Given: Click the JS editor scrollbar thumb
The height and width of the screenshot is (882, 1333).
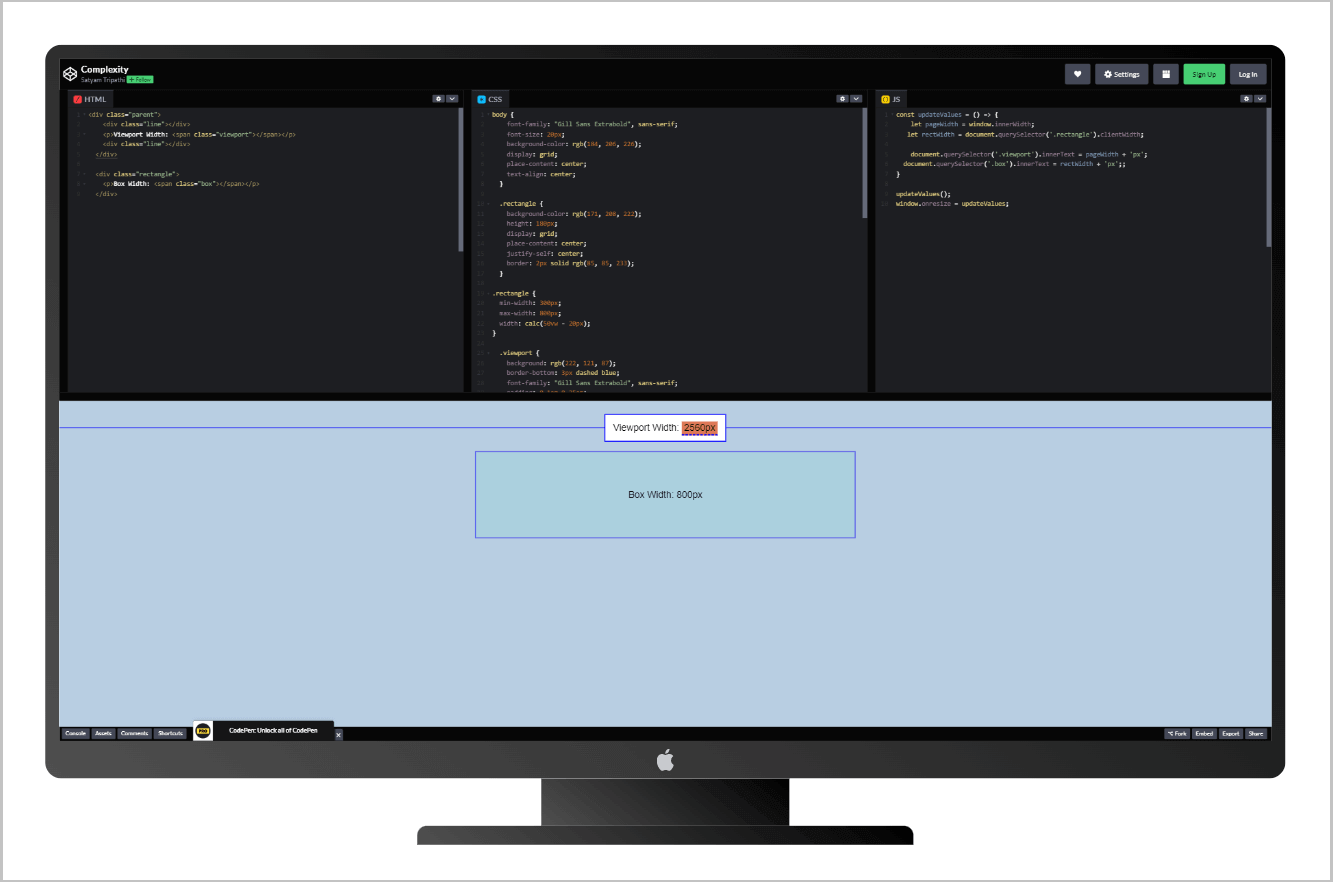Looking at the screenshot, I should pyautogui.click(x=1269, y=177).
